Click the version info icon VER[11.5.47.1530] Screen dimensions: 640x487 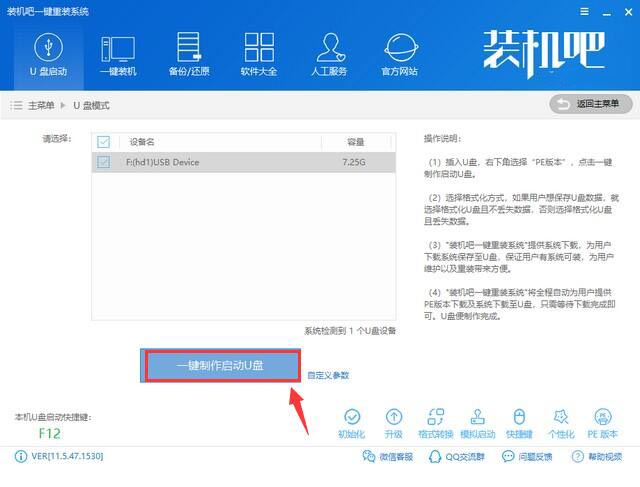(x=20, y=456)
